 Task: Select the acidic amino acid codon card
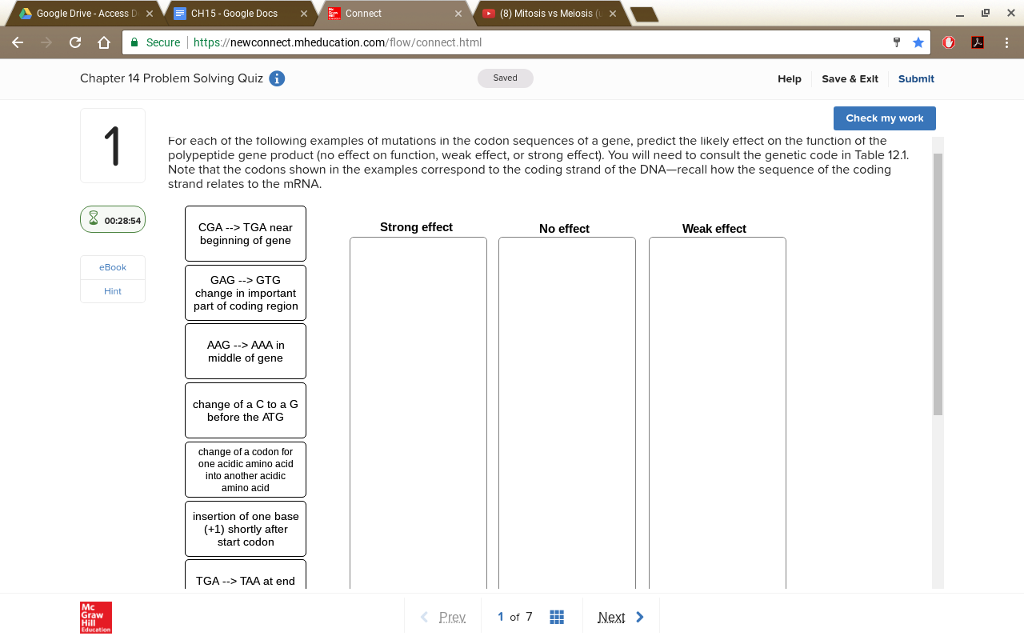point(246,470)
